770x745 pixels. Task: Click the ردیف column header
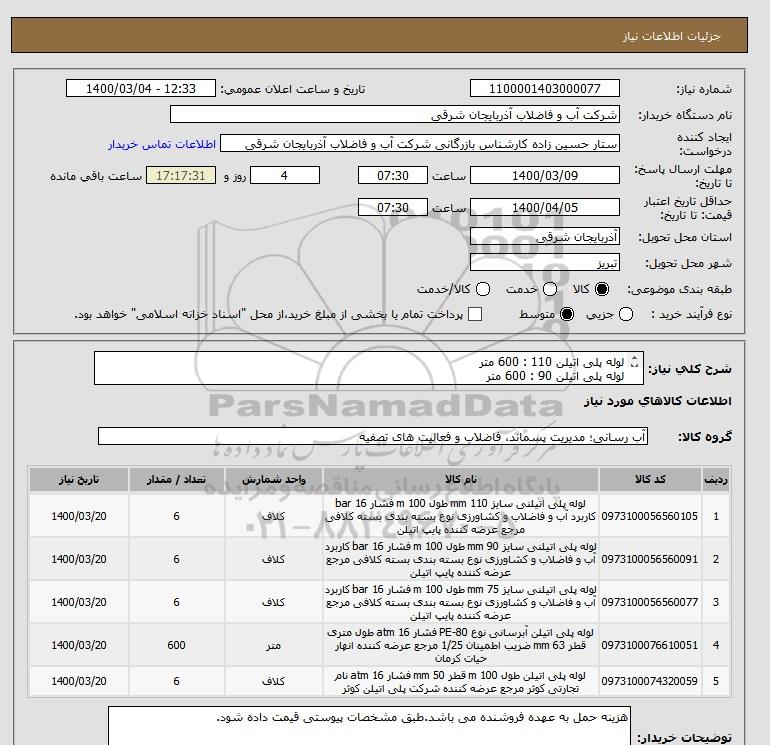coord(715,479)
